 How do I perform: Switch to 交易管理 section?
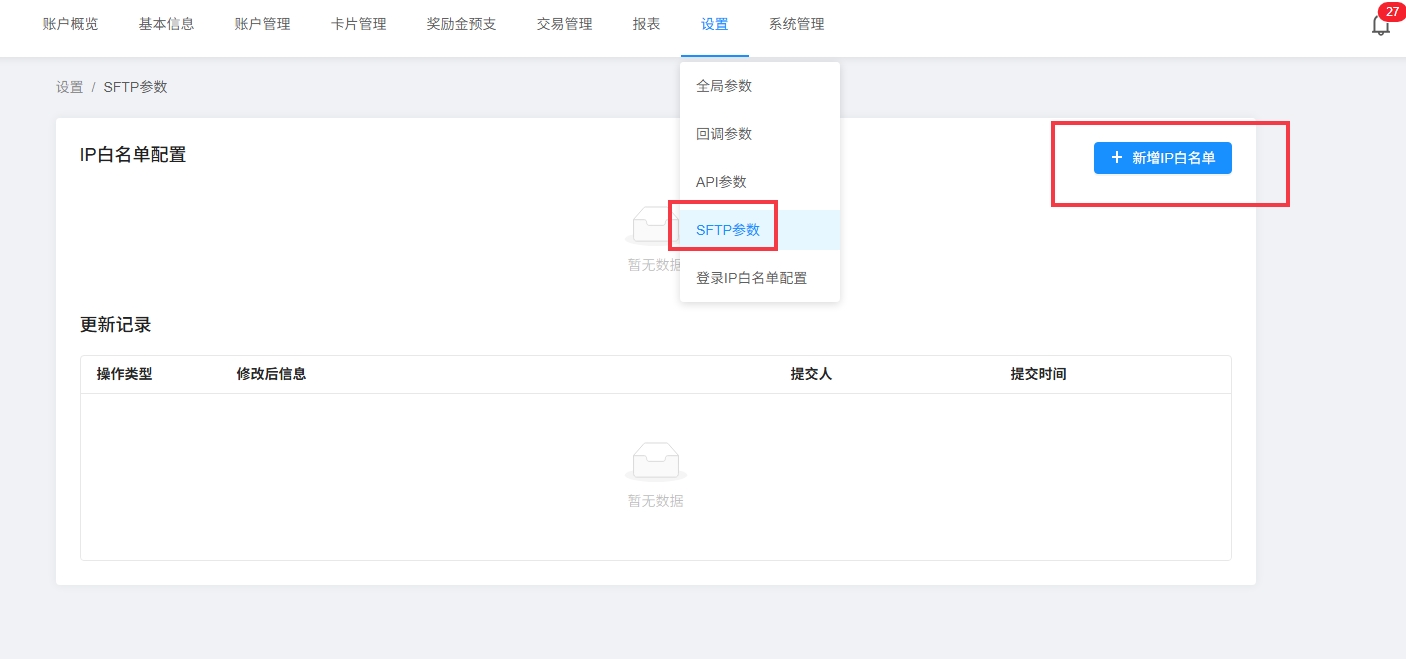[564, 24]
